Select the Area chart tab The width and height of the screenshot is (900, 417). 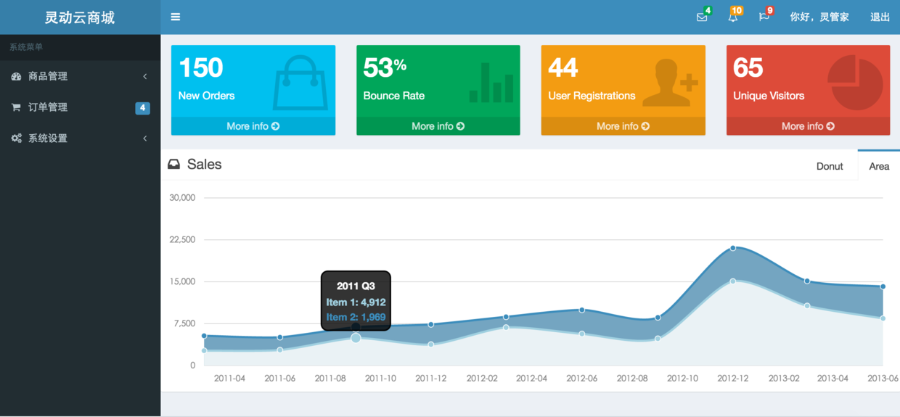[x=879, y=166]
